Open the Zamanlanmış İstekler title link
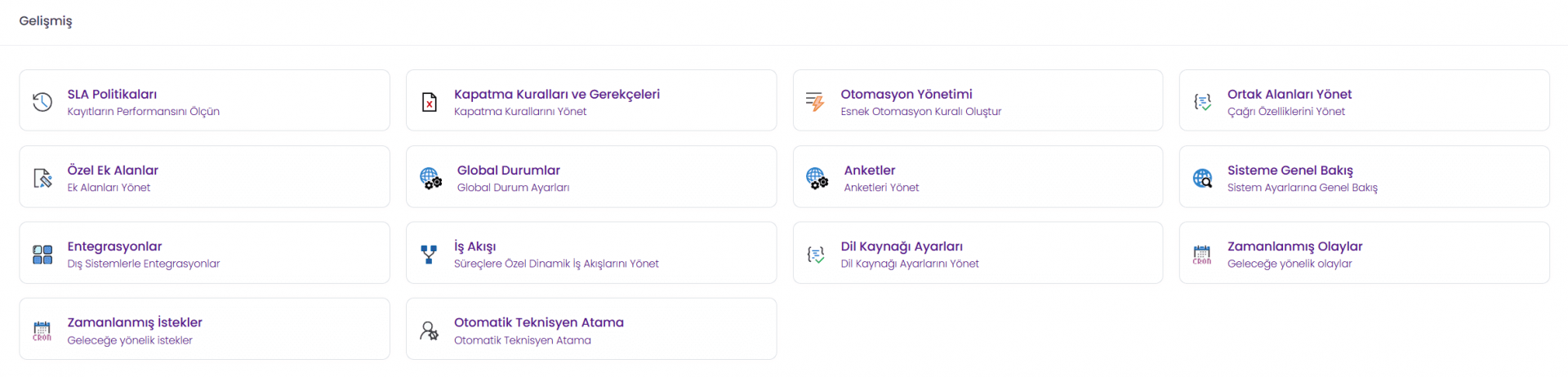Image resolution: width=1568 pixels, height=377 pixels. [135, 322]
